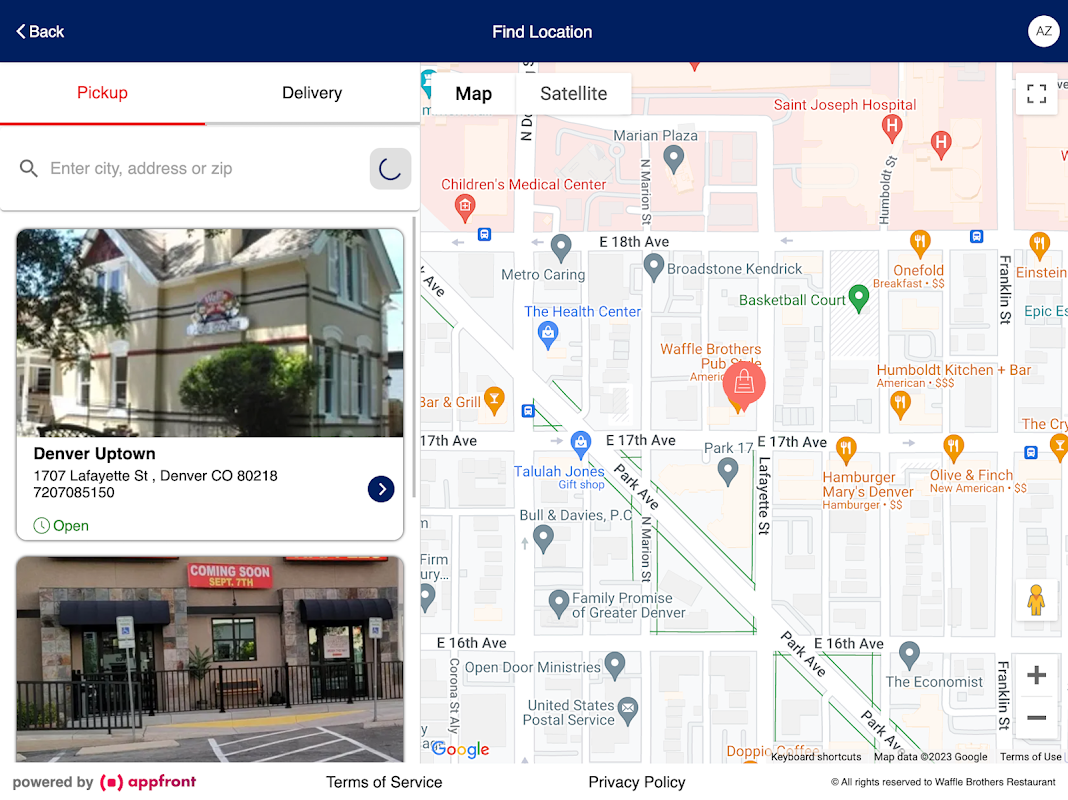Select the Metro Caring map pin
This screenshot has width=1068, height=800.
pyautogui.click(x=561, y=249)
